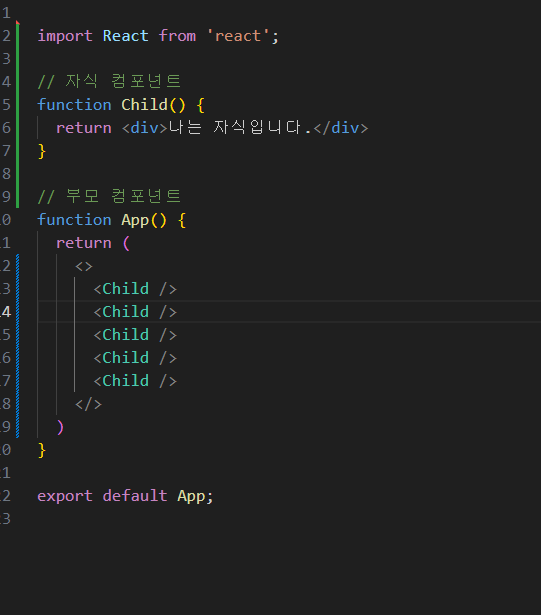Click 'default' keyword in export statement
This screenshot has width=541, height=615.
135,496
